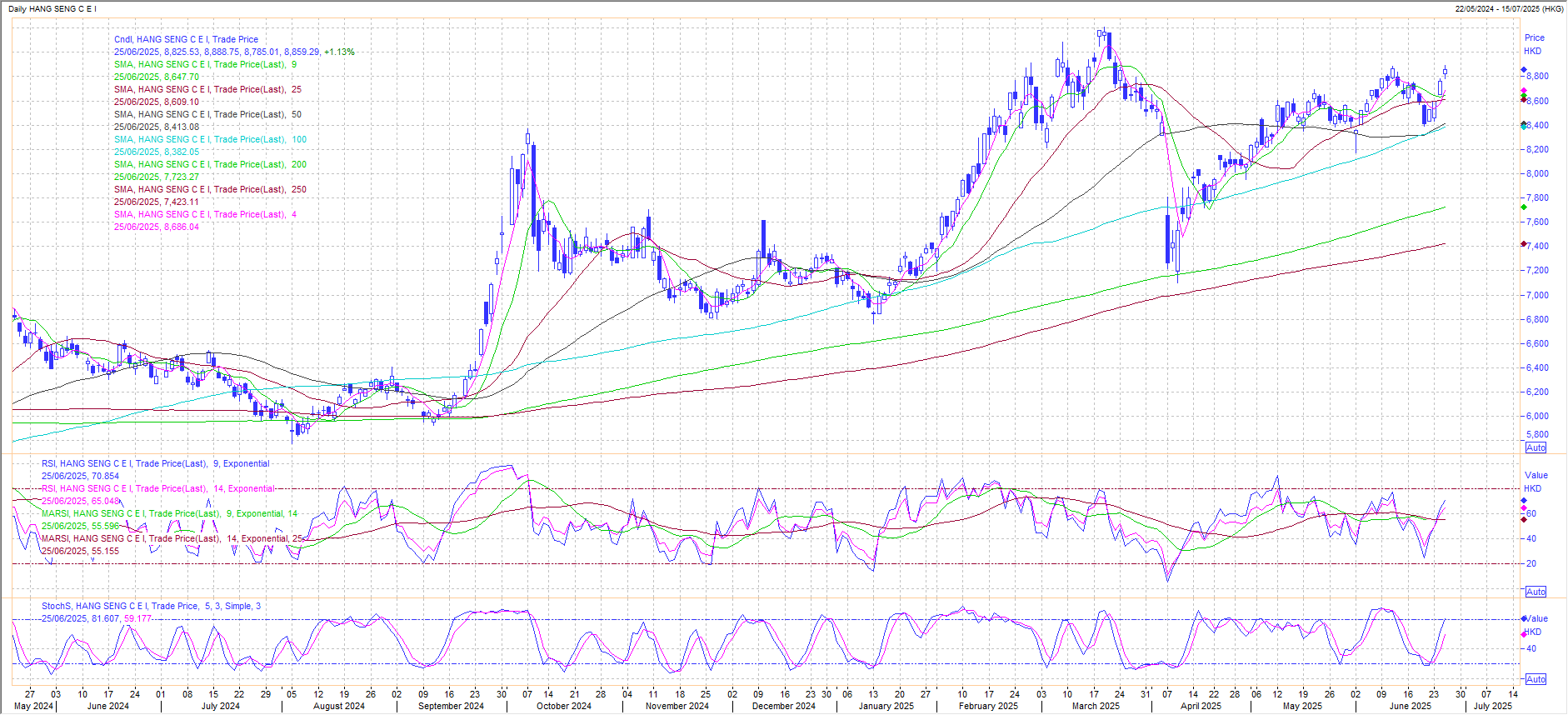
Task: Click the 7,000 price axis label
Action: (1537, 295)
